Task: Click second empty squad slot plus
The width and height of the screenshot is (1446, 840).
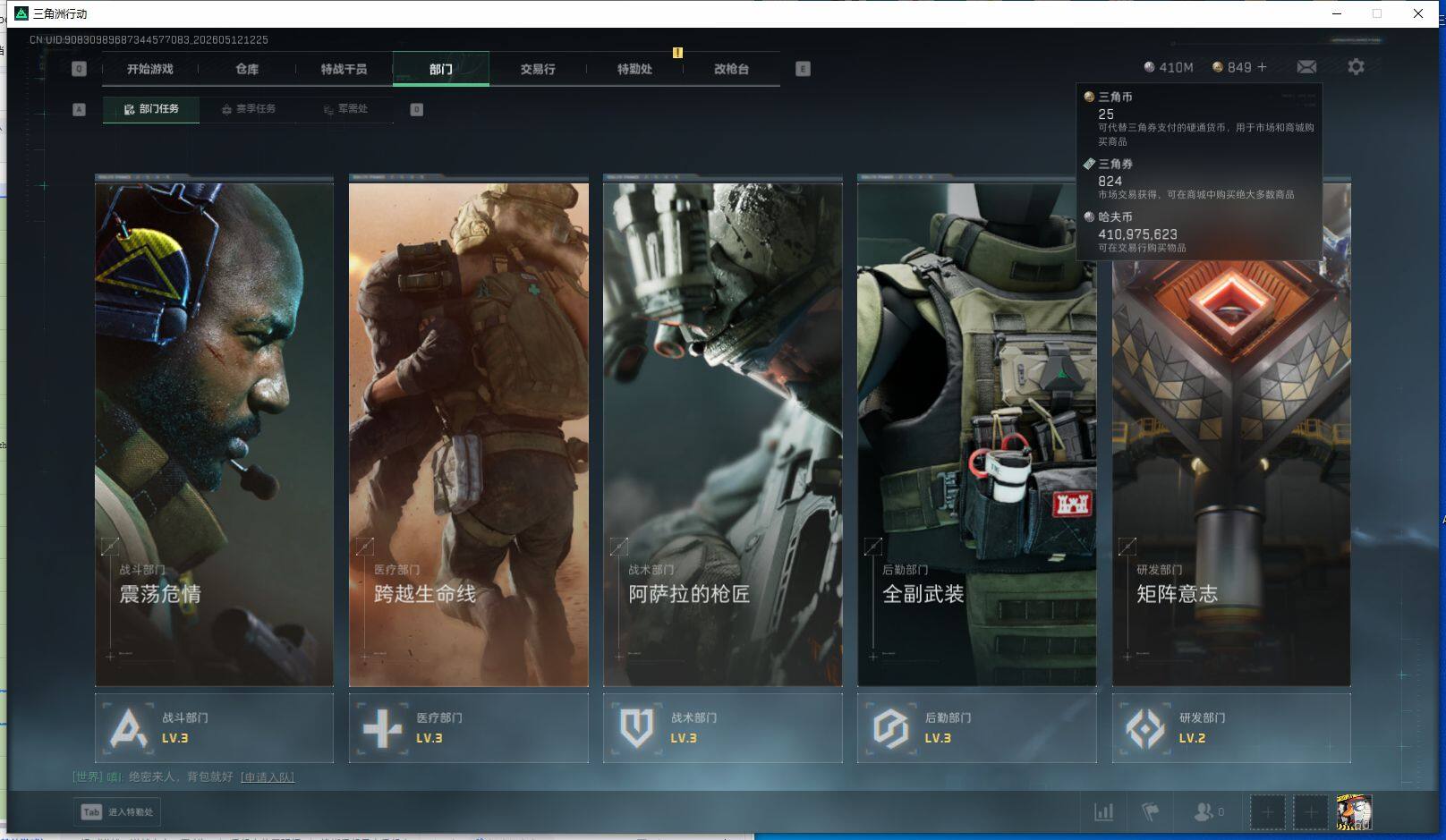Action: point(1311,812)
